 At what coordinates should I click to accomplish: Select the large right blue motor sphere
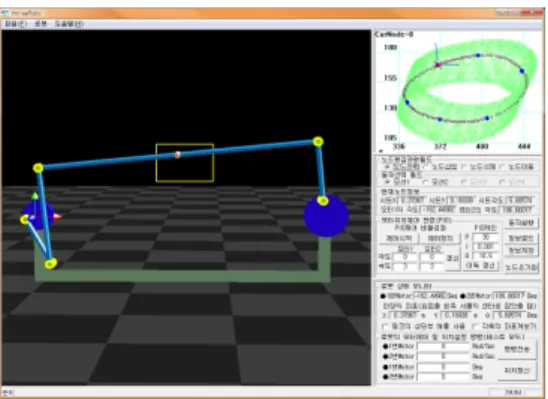click(x=326, y=217)
